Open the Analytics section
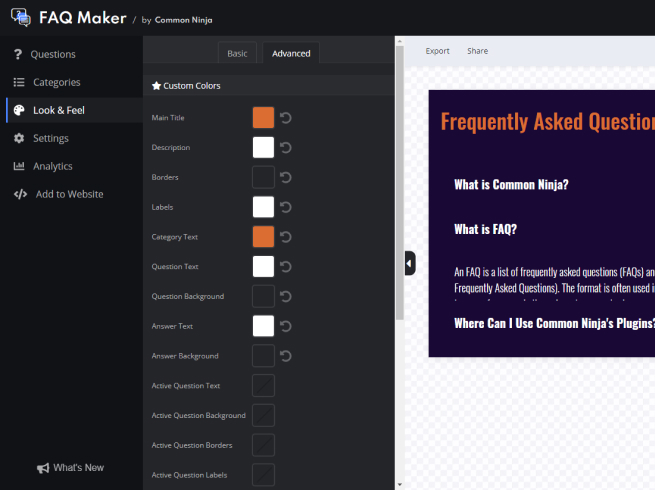655x490 pixels. (x=53, y=166)
